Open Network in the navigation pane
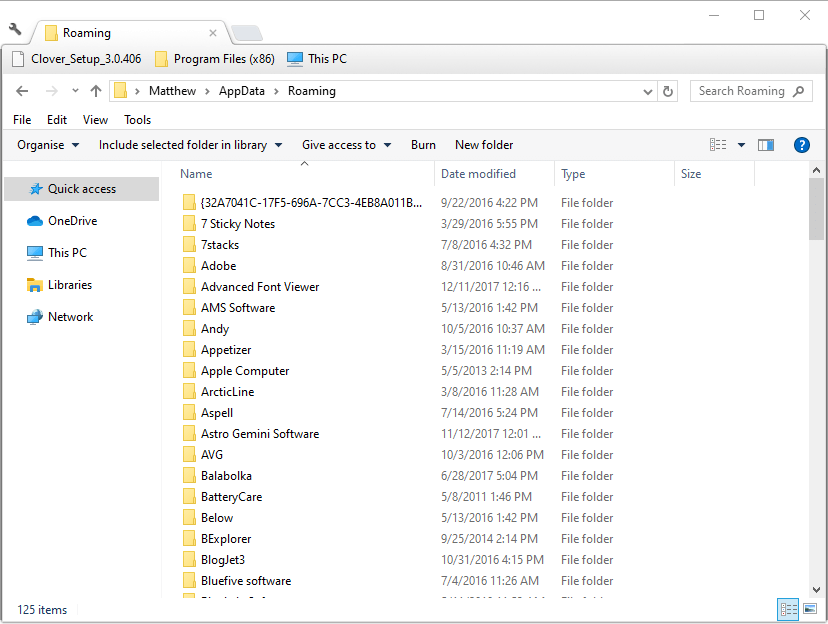 click(68, 316)
